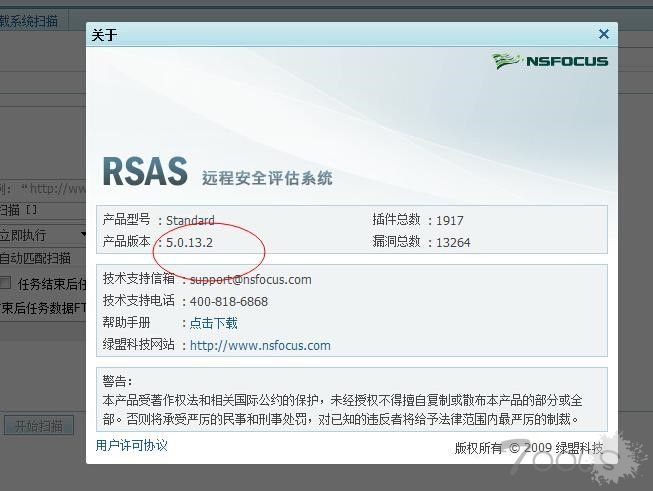
Task: Click vulnerability total value 13264
Action: (453, 242)
